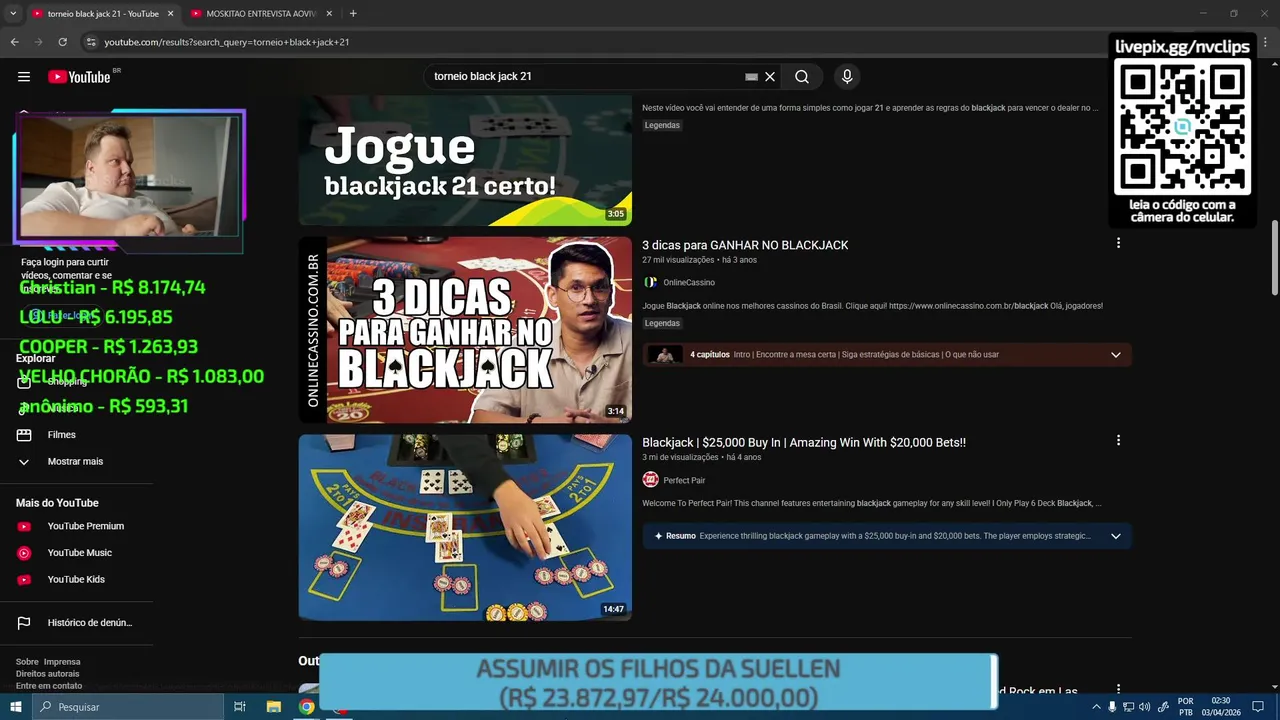Screen dimensions: 1280x720
Task: Expand Mostrar mais in the sidebar
Action: [x=76, y=462]
